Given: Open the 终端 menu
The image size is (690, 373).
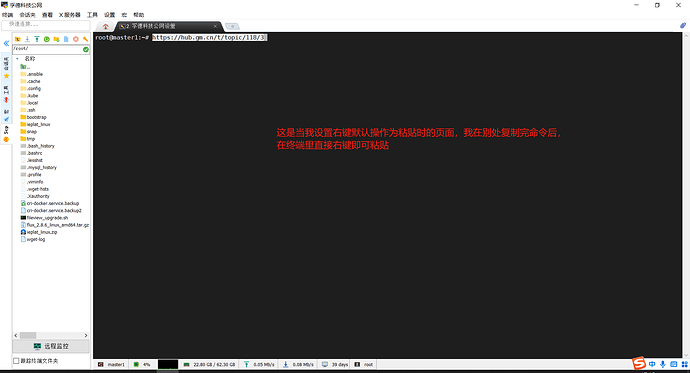Looking at the screenshot, I should [x=7, y=15].
